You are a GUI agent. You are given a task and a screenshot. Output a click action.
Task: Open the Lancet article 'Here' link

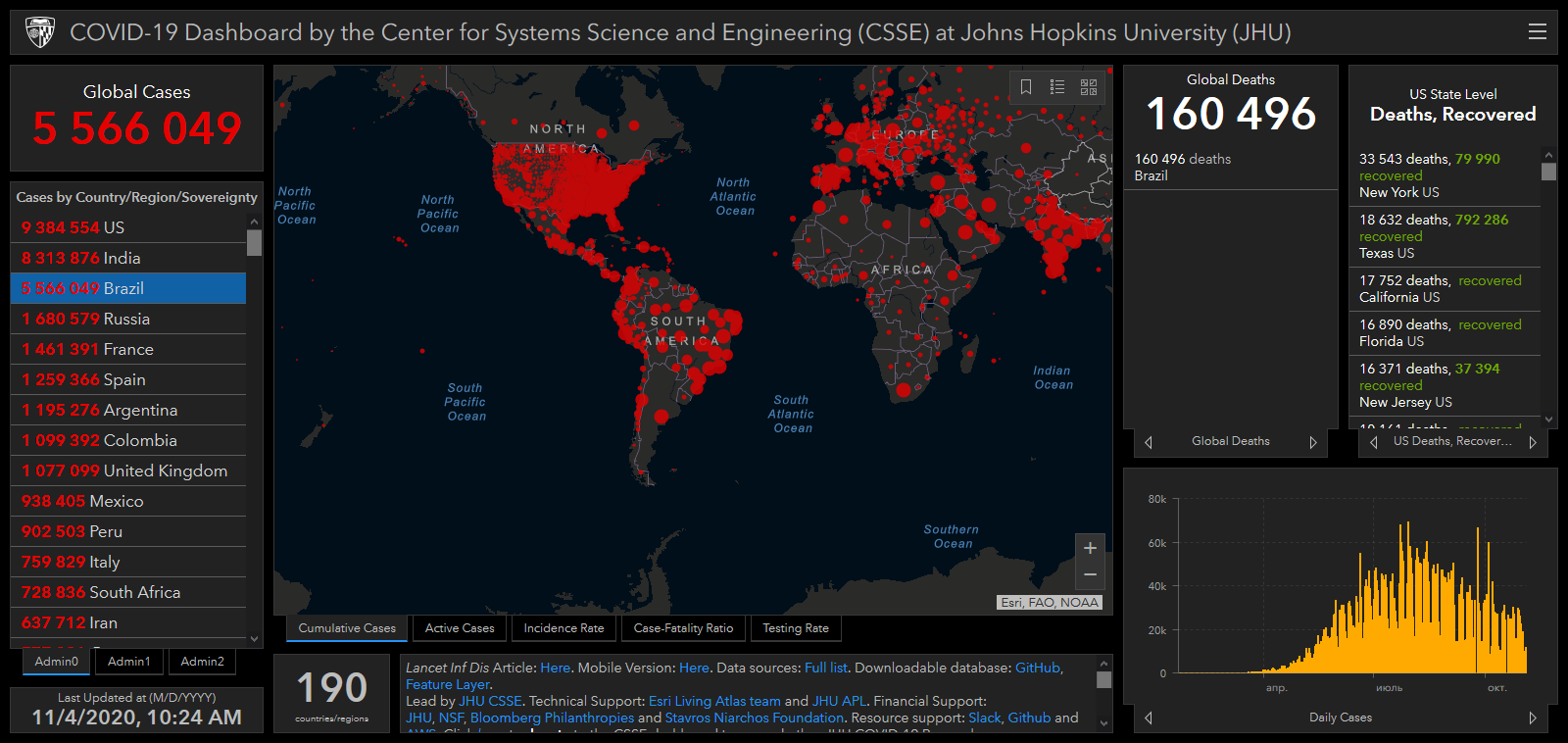coord(555,668)
